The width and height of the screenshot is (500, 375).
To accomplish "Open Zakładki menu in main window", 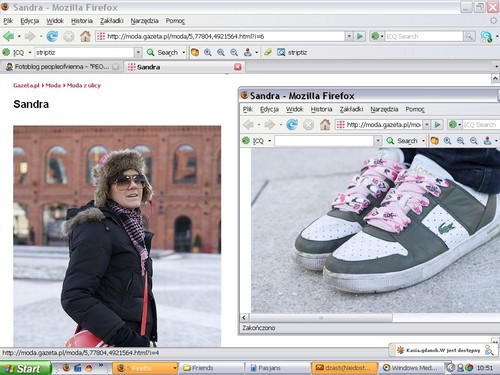I will [112, 21].
